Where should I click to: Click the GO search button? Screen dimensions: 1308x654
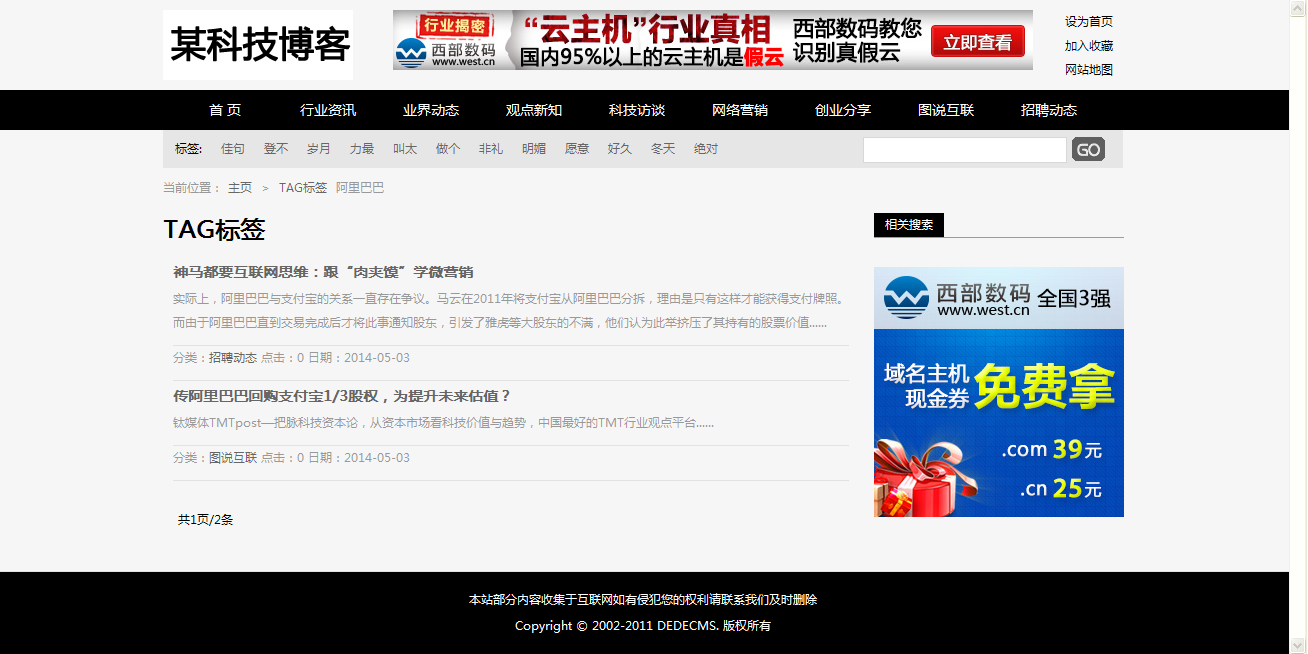tap(1088, 150)
